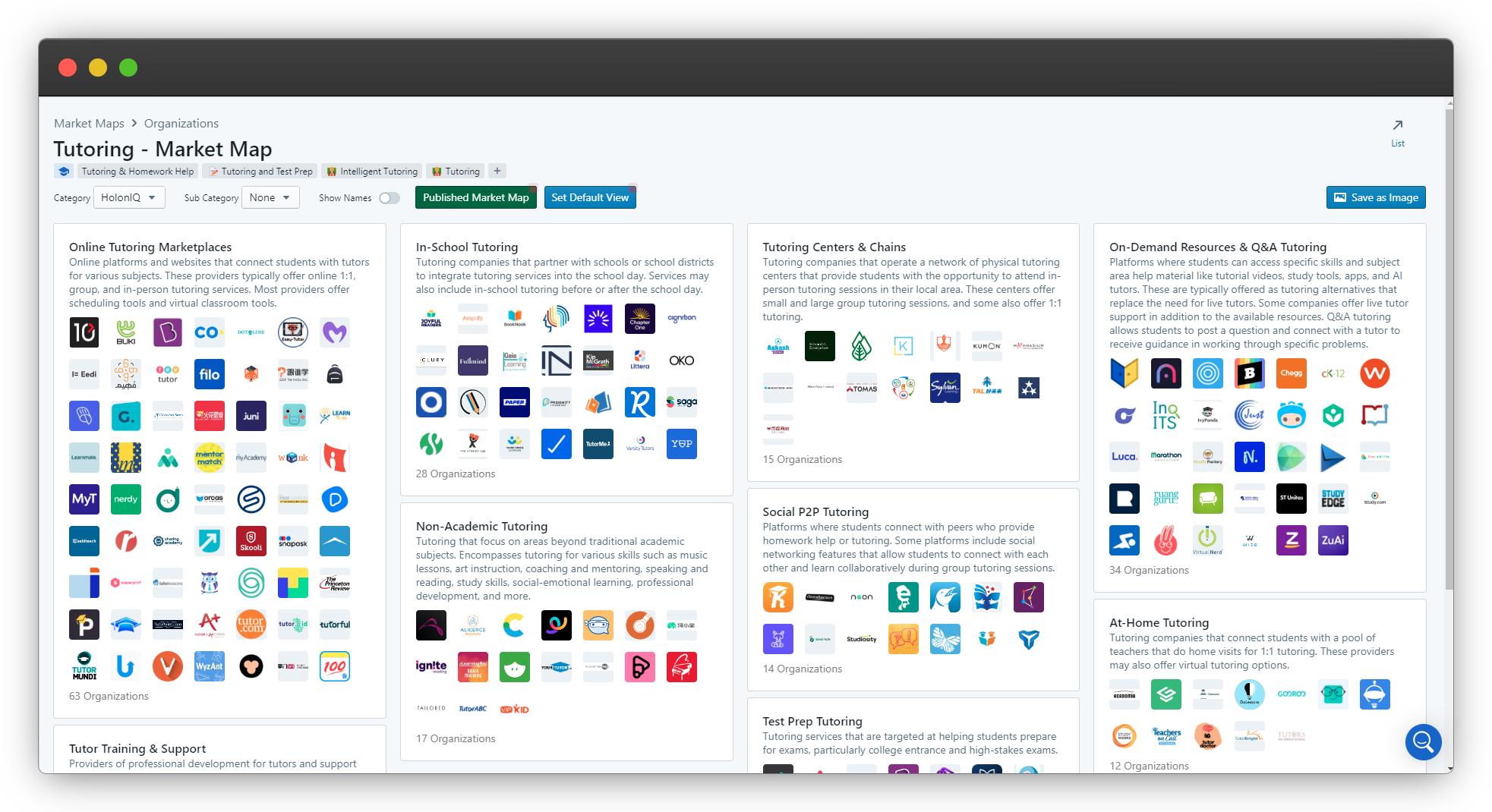Click the Luca logo
Image resolution: width=1492 pixels, height=812 pixels.
point(1125,457)
